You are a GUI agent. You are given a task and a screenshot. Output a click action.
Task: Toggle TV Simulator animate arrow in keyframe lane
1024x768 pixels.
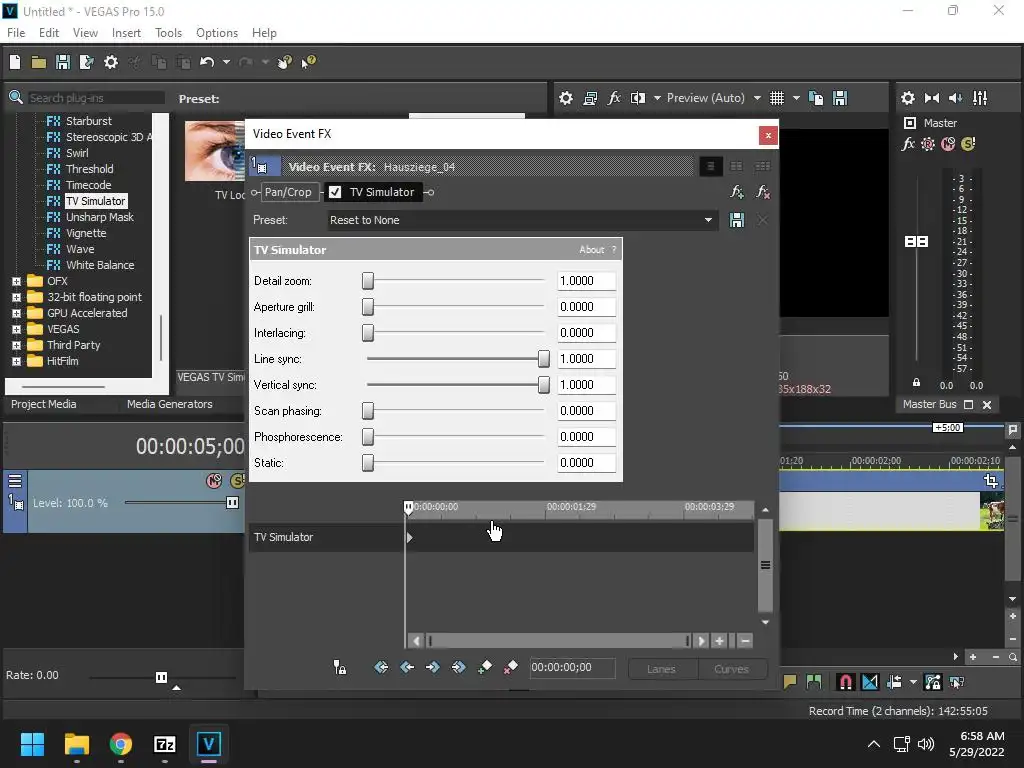[x=409, y=537]
